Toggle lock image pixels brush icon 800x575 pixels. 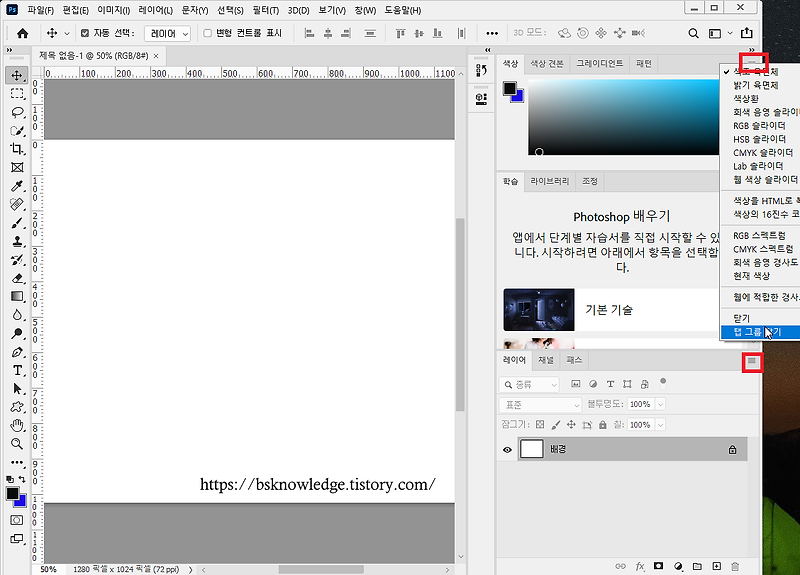(x=556, y=424)
